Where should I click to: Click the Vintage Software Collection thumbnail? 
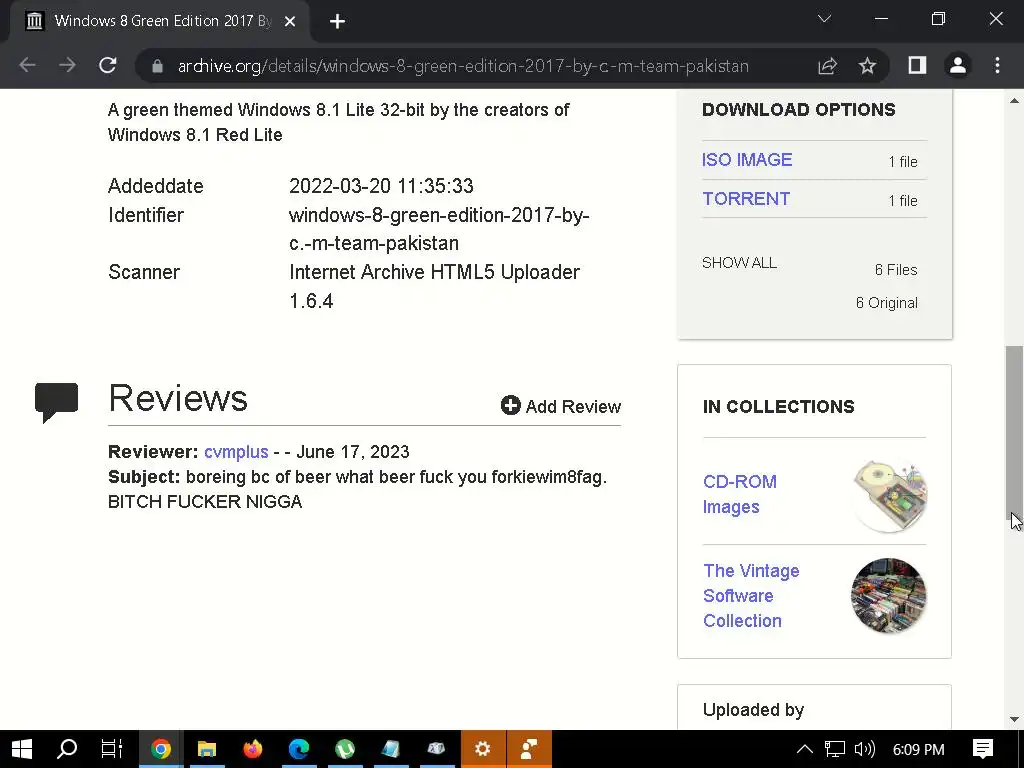tap(889, 596)
